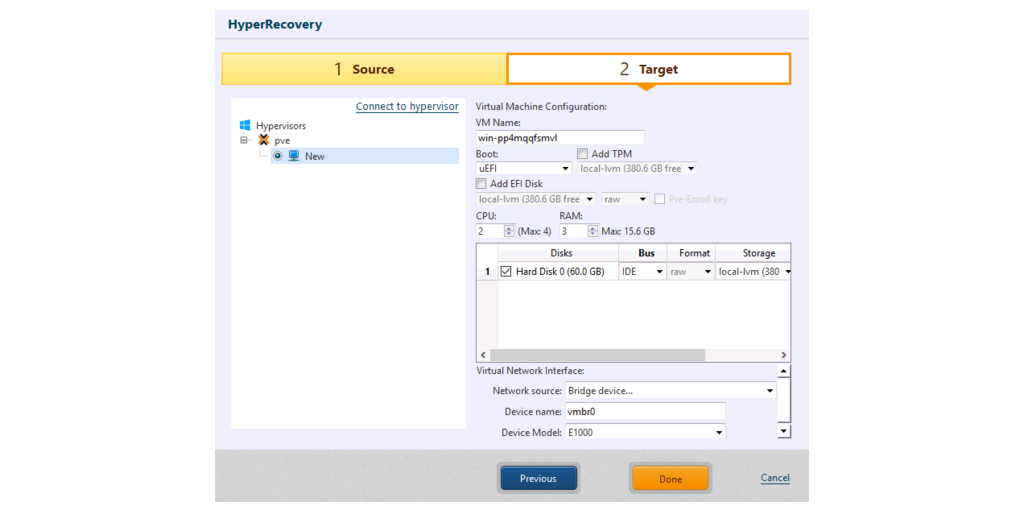Enable the Add EFI Disk checkbox
Image resolution: width=1024 pixels, height=512 pixels.
482,184
